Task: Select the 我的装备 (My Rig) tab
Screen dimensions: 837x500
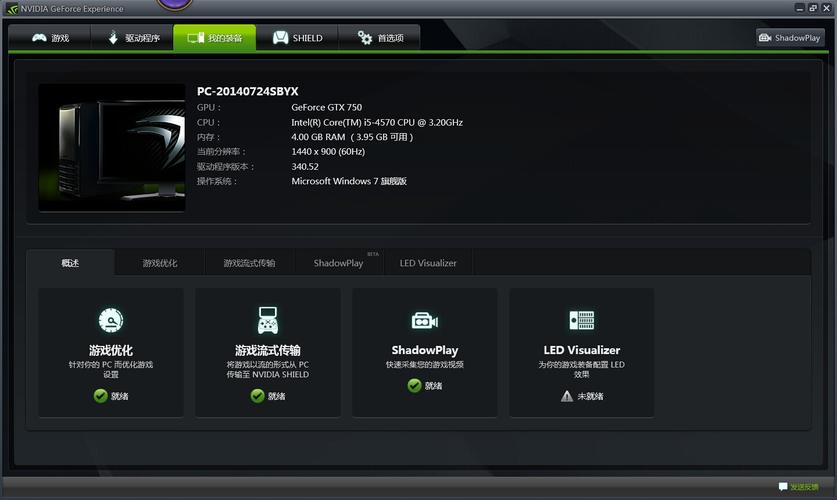Action: click(215, 38)
